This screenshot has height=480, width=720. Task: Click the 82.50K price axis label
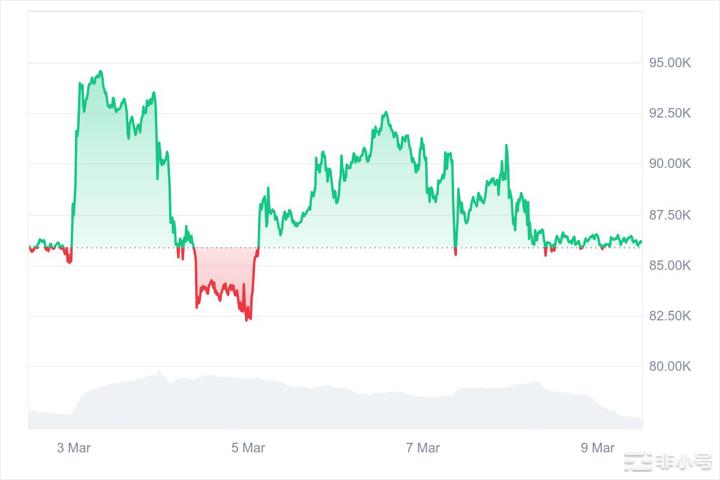pos(670,316)
